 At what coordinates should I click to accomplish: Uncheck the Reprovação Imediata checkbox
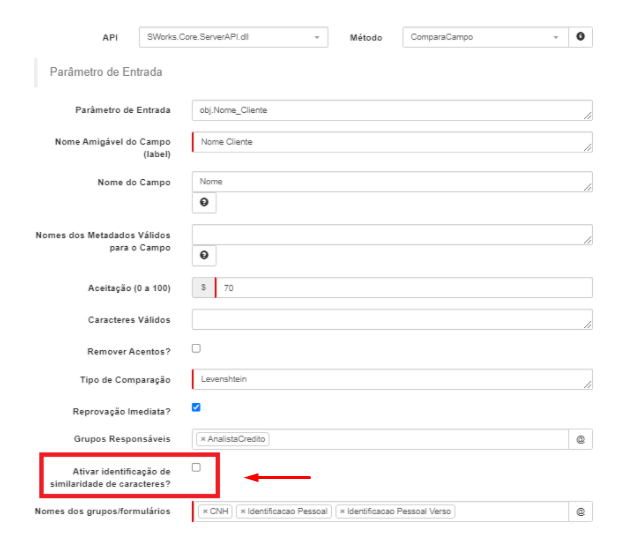click(196, 407)
